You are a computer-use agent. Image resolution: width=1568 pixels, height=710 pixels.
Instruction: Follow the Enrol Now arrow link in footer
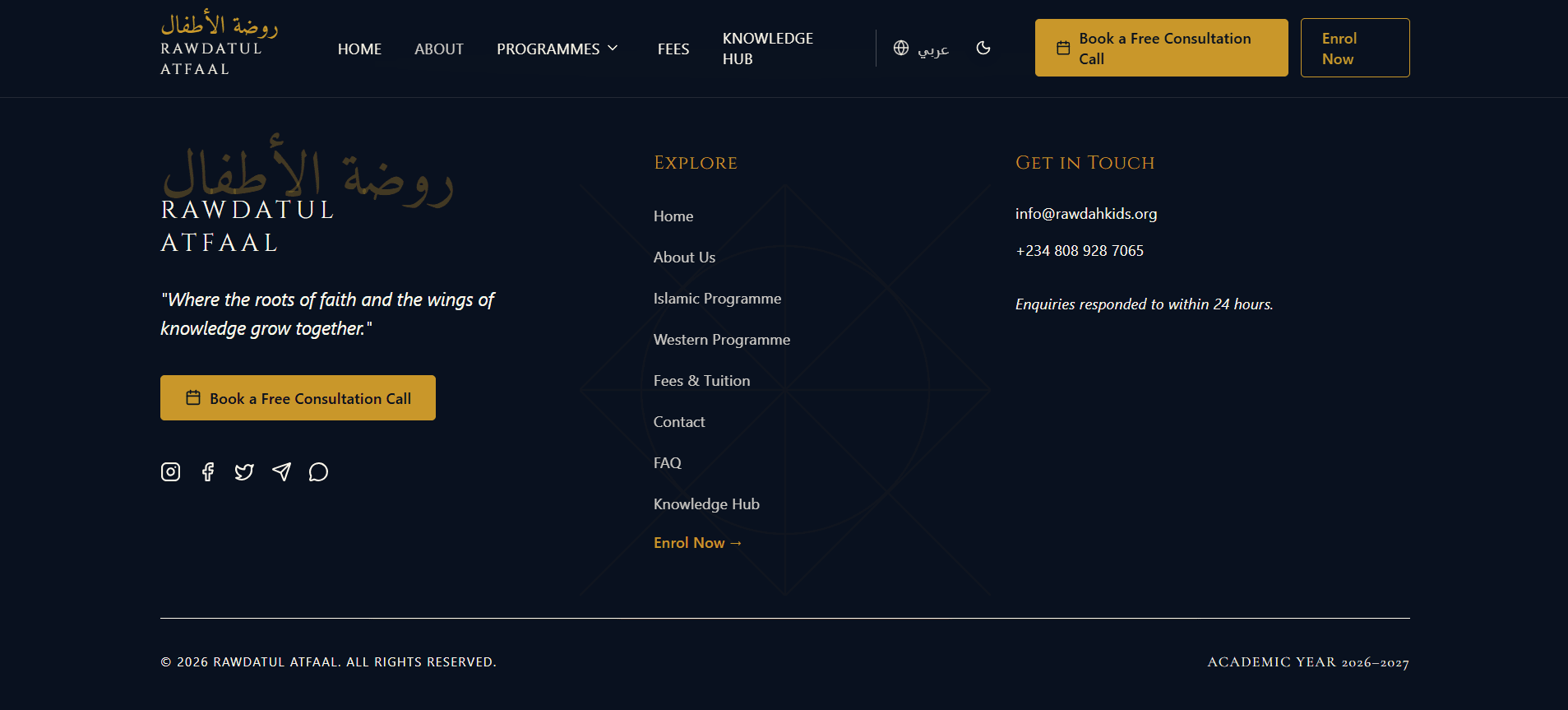point(698,543)
